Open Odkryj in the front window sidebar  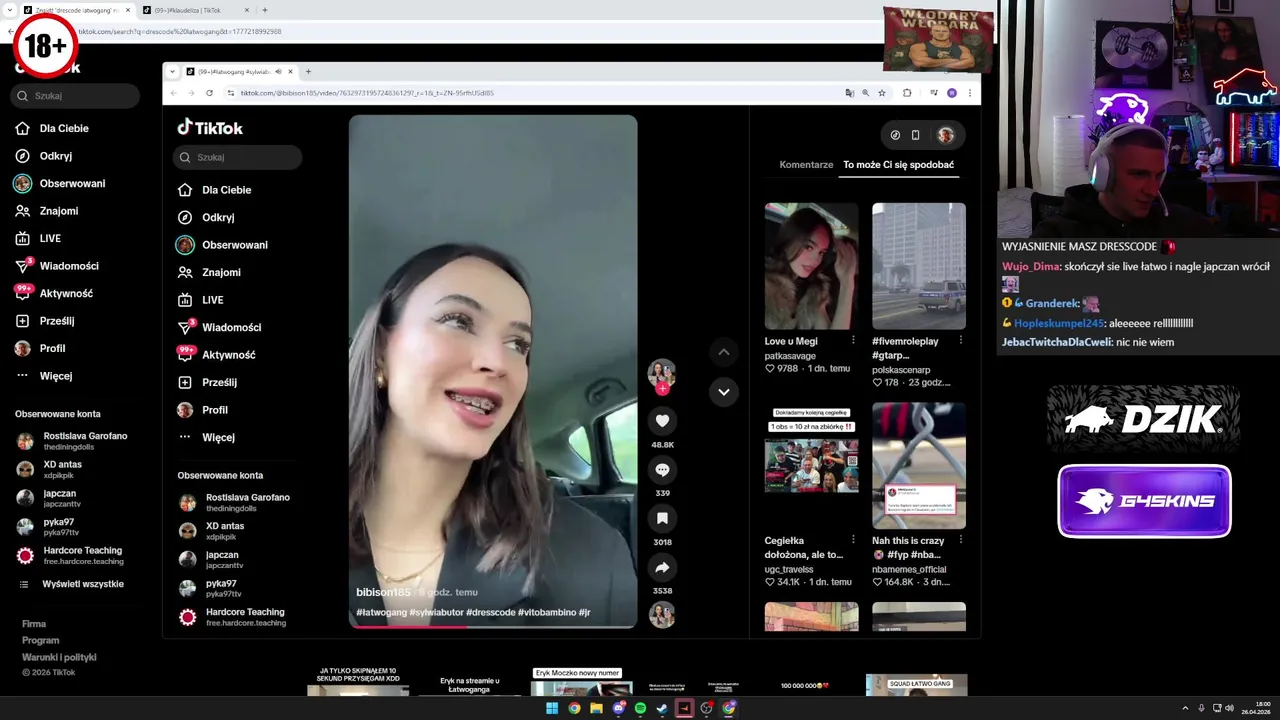[218, 217]
